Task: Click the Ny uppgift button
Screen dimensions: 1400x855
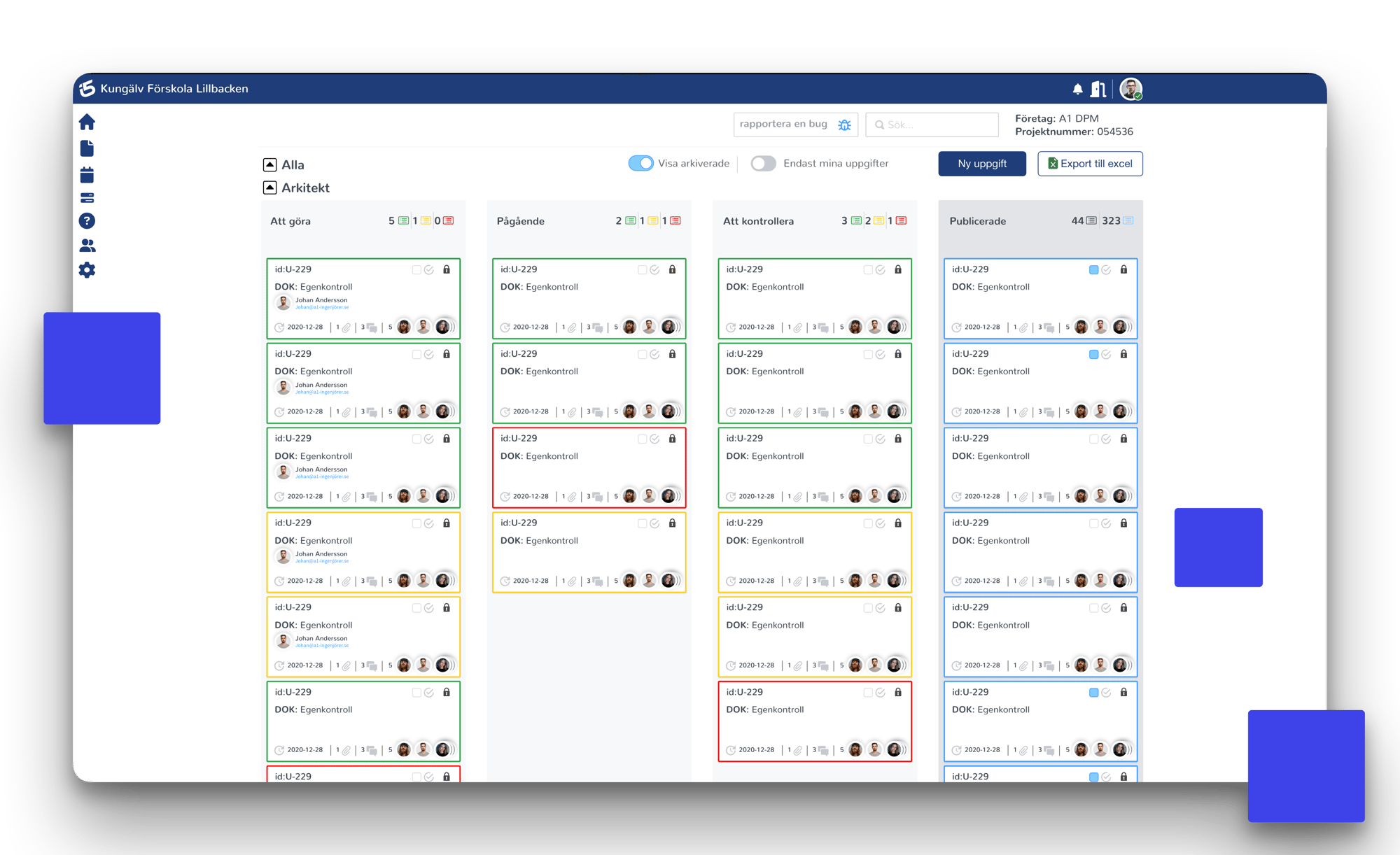Action: 982,164
